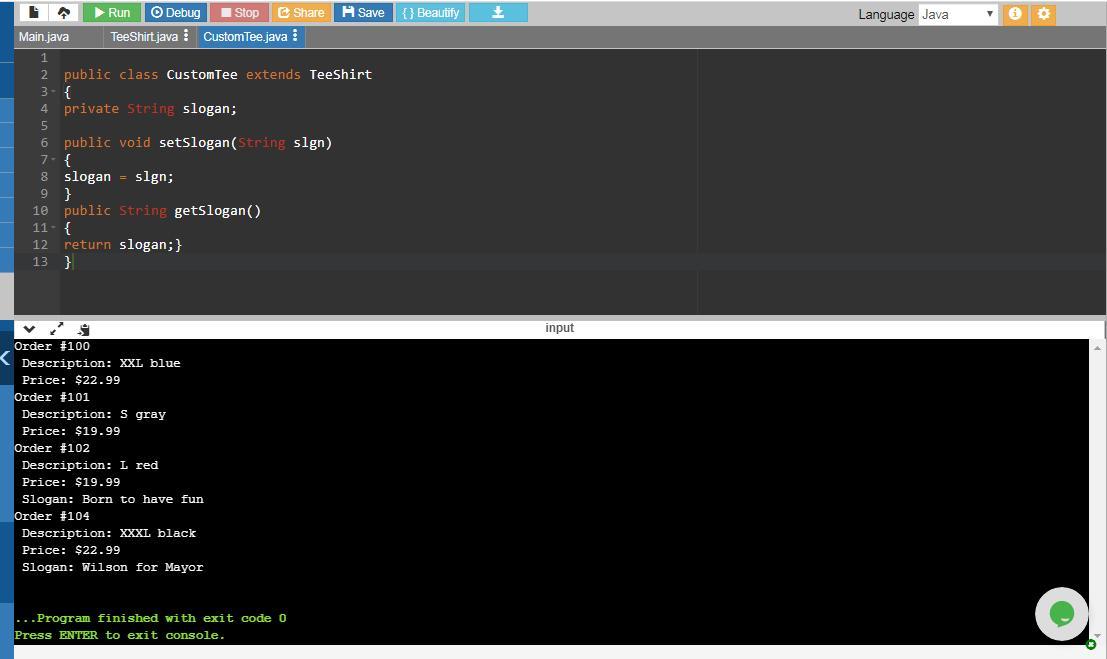Click line number 13 in the gutter

point(40,261)
